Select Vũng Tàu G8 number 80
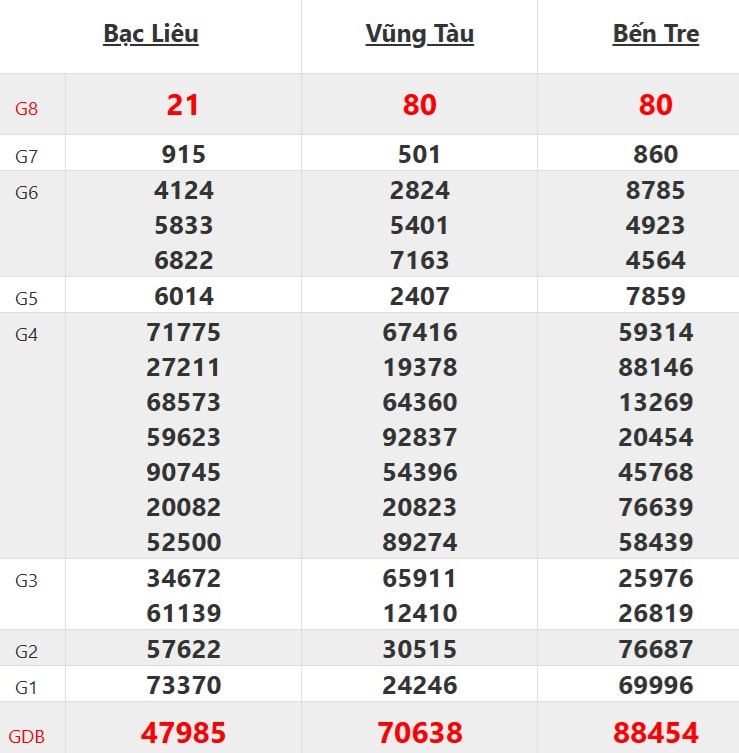 419,105
